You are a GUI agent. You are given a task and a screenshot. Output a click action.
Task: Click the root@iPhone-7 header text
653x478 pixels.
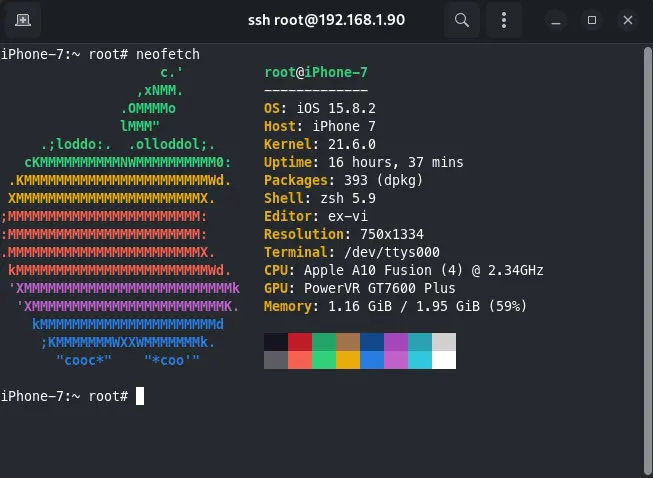[316, 72]
